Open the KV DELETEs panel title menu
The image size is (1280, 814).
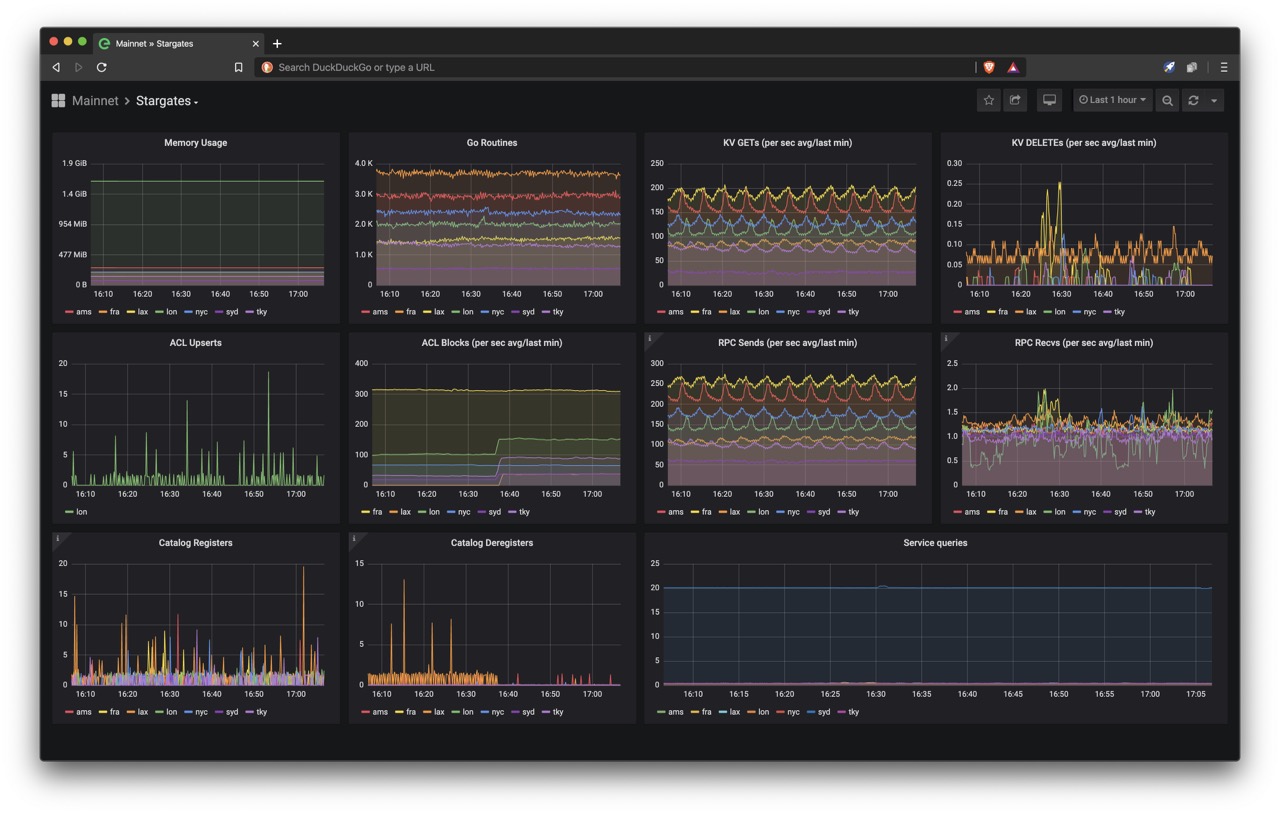point(1084,143)
